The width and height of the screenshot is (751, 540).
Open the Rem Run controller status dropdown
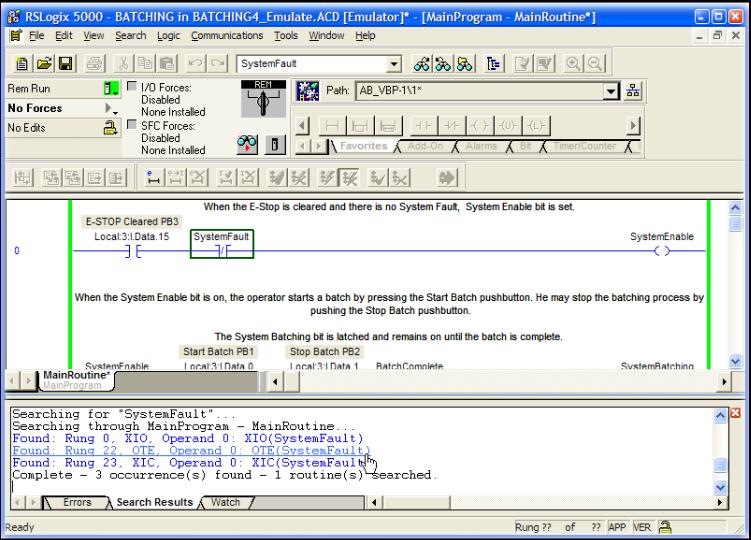[111, 89]
